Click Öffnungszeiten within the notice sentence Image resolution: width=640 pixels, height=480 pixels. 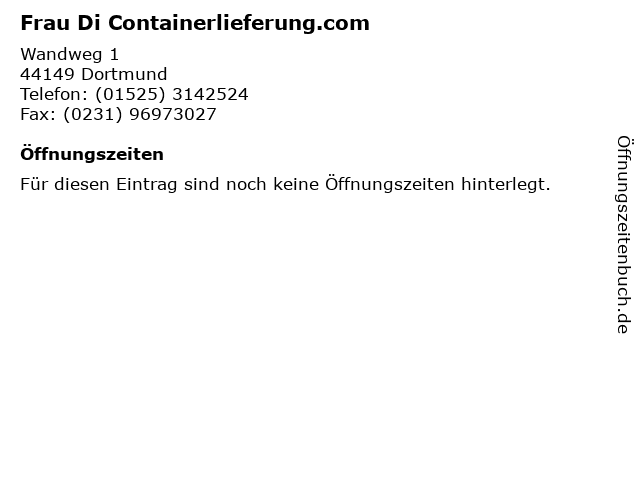390,184
